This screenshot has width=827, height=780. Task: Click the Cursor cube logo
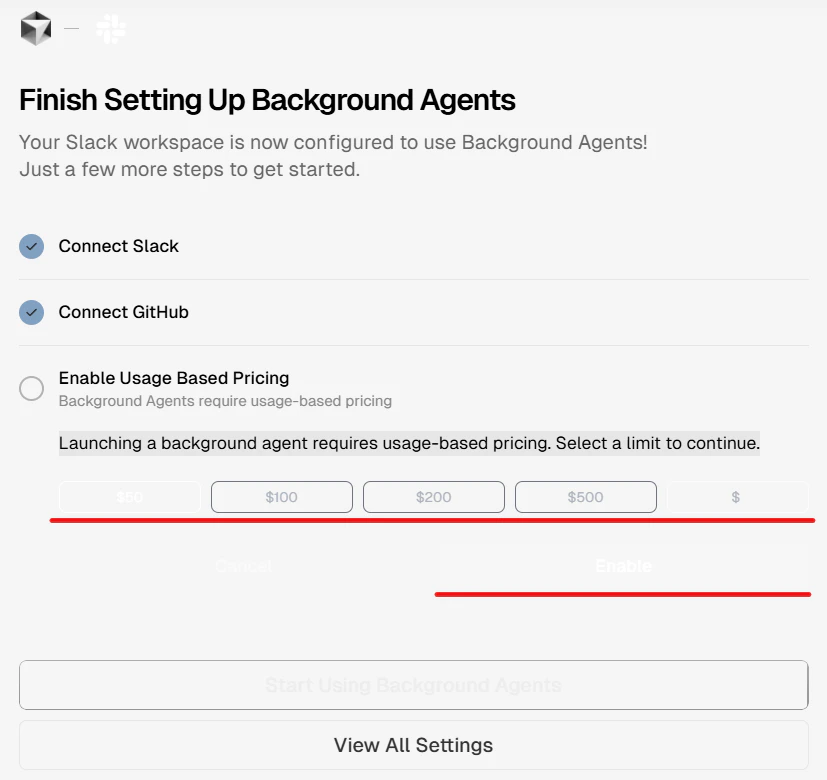[35, 28]
